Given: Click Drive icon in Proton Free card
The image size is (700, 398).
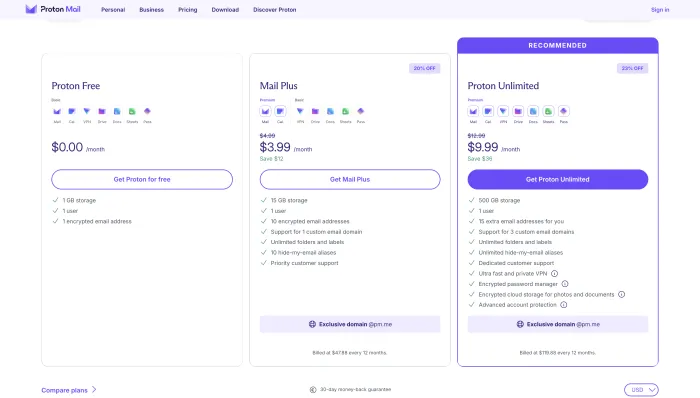Looking at the screenshot, I should [102, 111].
